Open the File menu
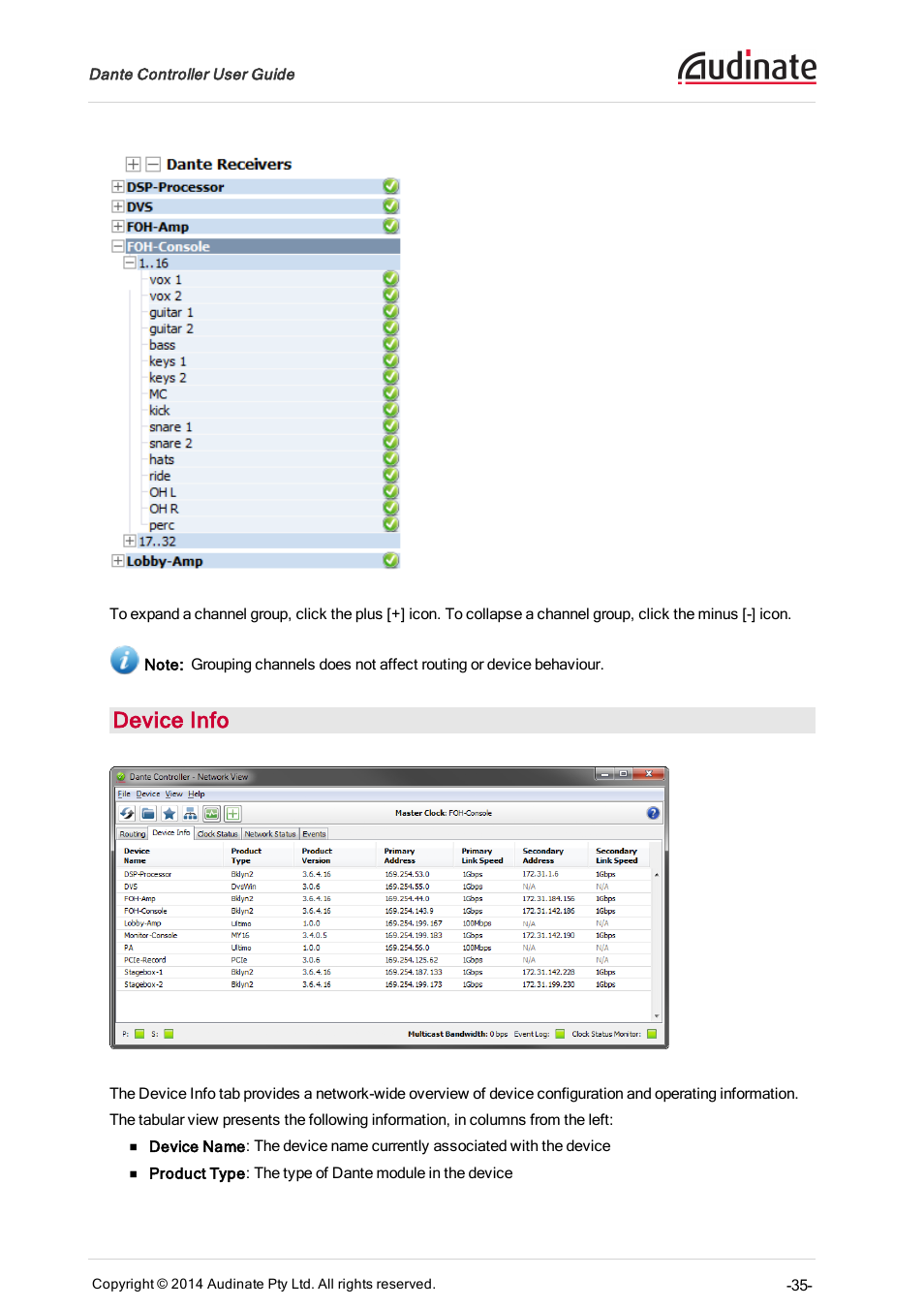The width and height of the screenshot is (924, 1308). pyautogui.click(x=124, y=794)
